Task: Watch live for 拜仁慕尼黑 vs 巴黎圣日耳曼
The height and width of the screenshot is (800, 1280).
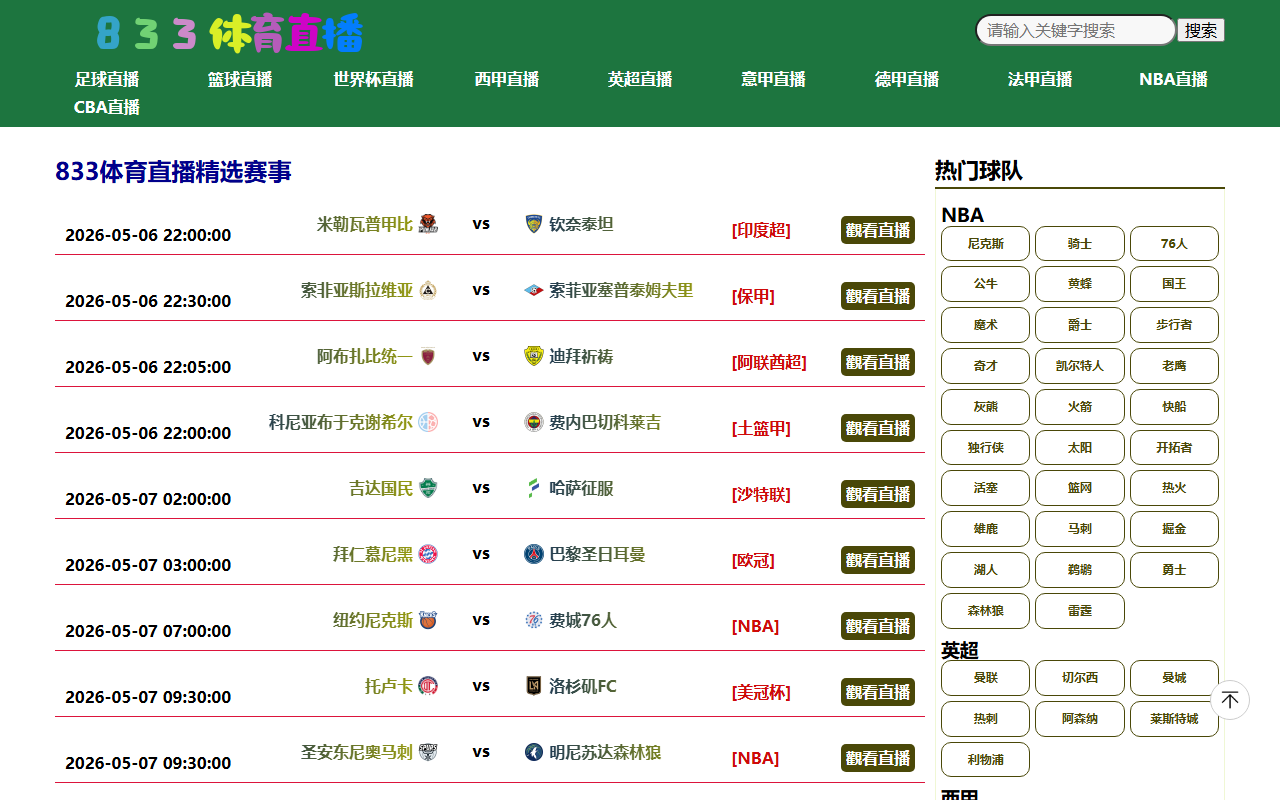Action: point(878,560)
